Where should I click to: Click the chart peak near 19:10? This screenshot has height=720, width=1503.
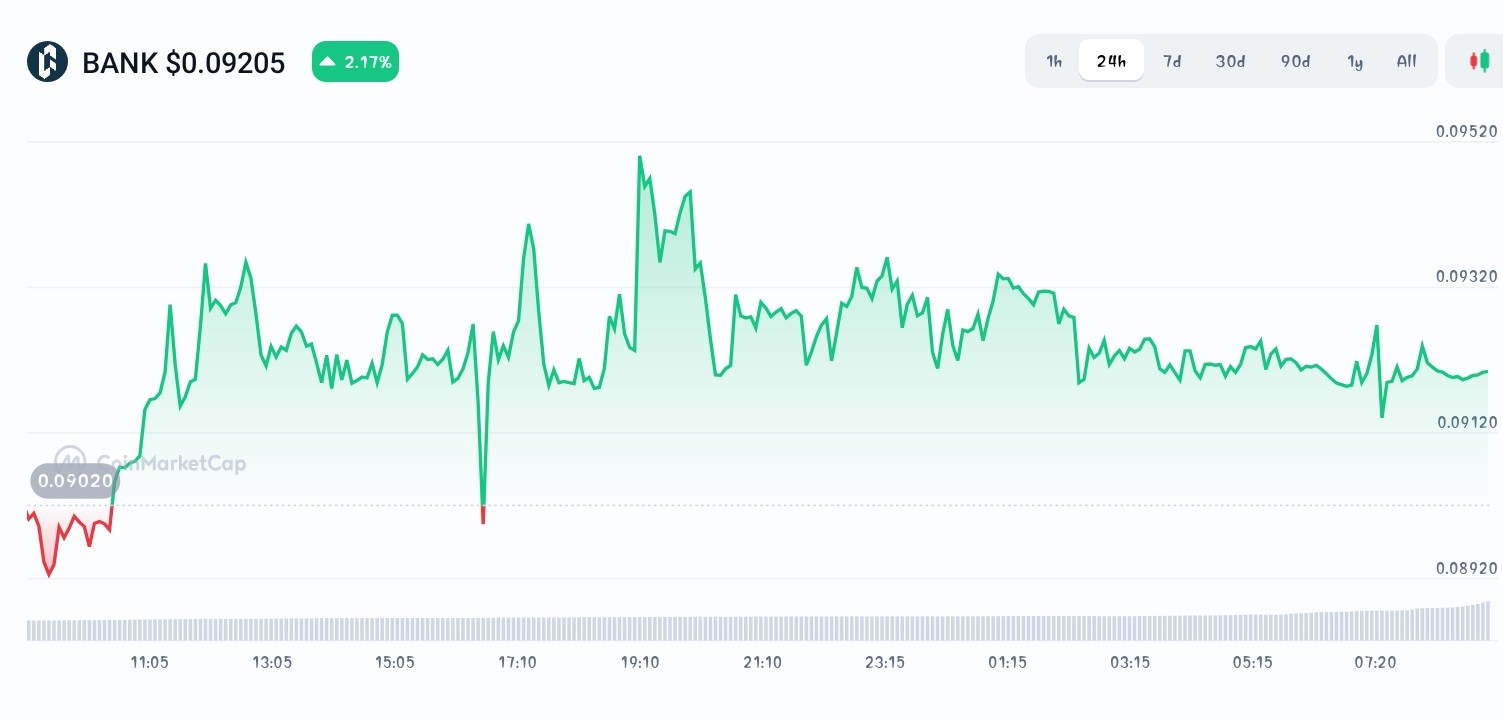[639, 157]
